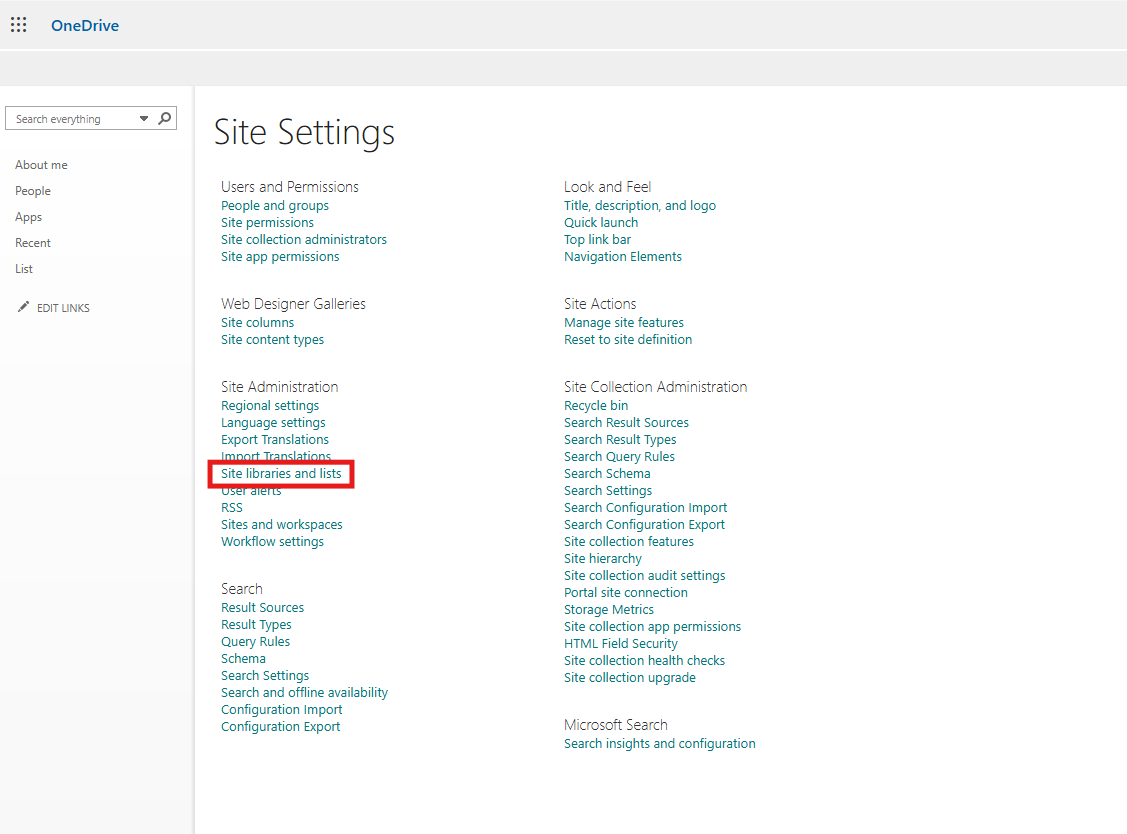The image size is (1127, 834).
Task: Open Search insights and configuration
Action: (x=659, y=743)
